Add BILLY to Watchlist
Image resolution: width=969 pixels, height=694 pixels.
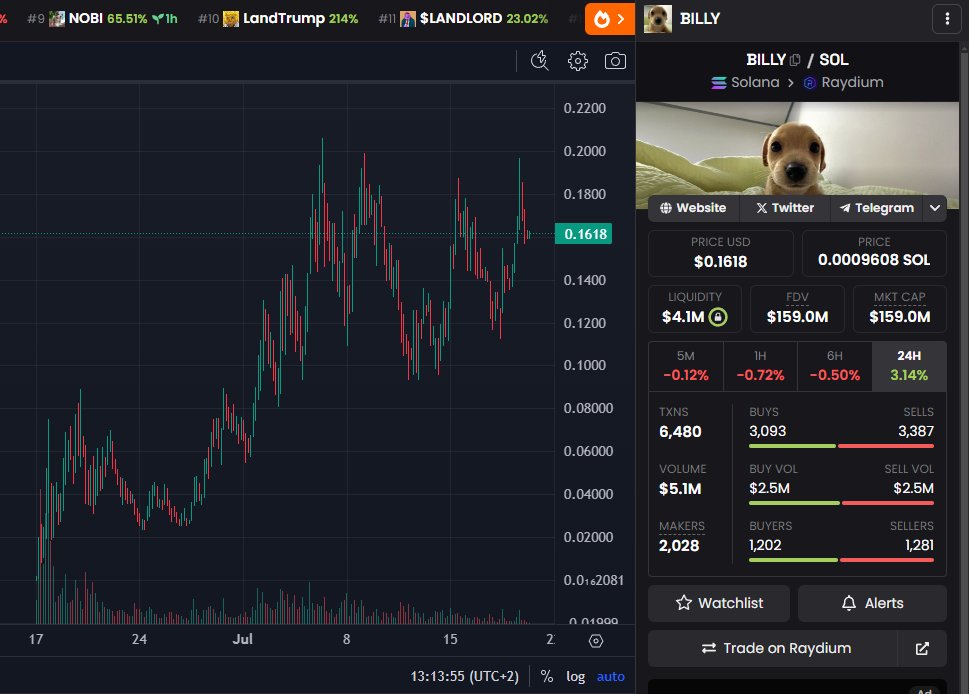(x=719, y=603)
